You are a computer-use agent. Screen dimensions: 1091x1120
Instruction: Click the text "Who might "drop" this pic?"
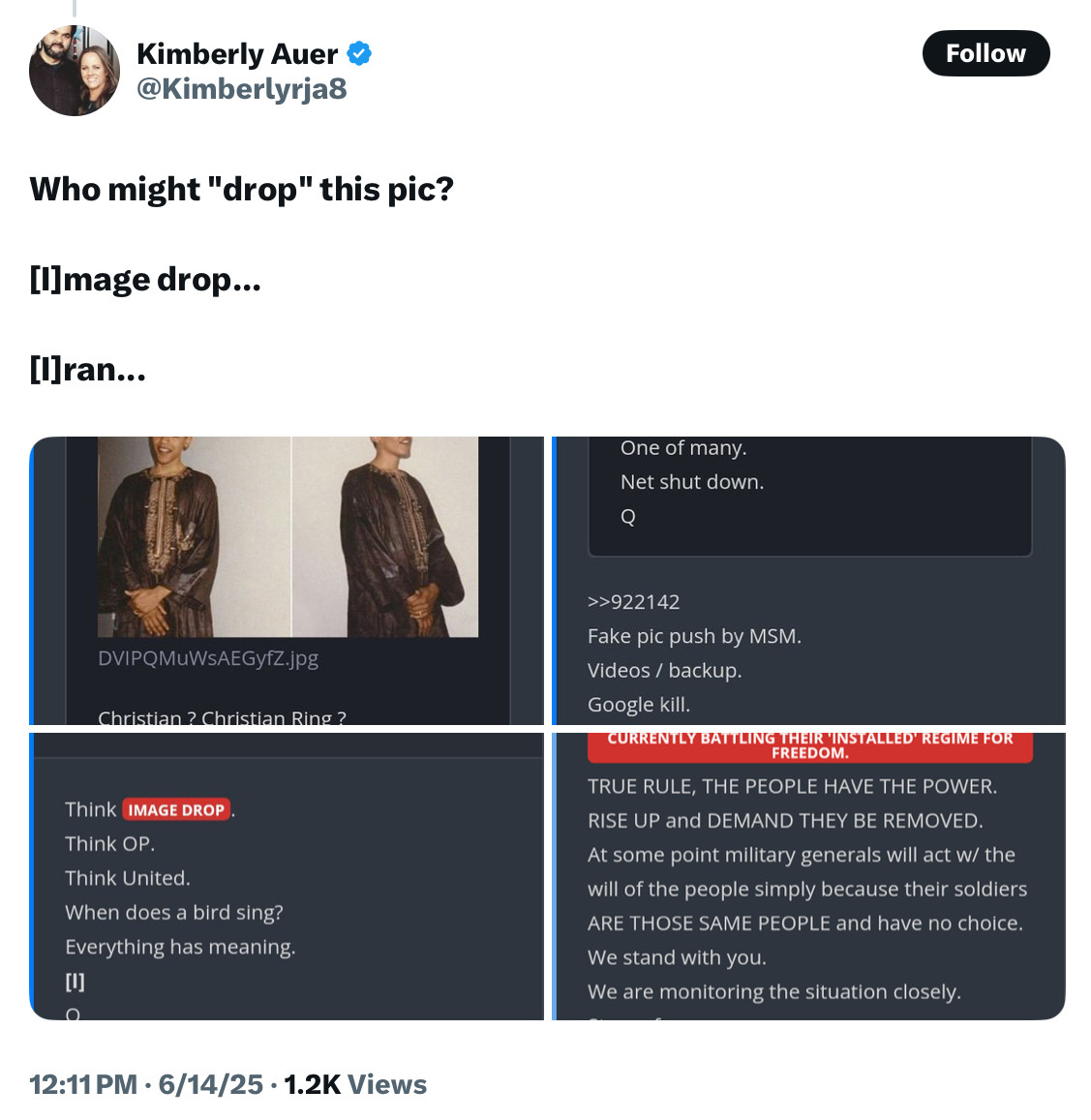click(241, 189)
